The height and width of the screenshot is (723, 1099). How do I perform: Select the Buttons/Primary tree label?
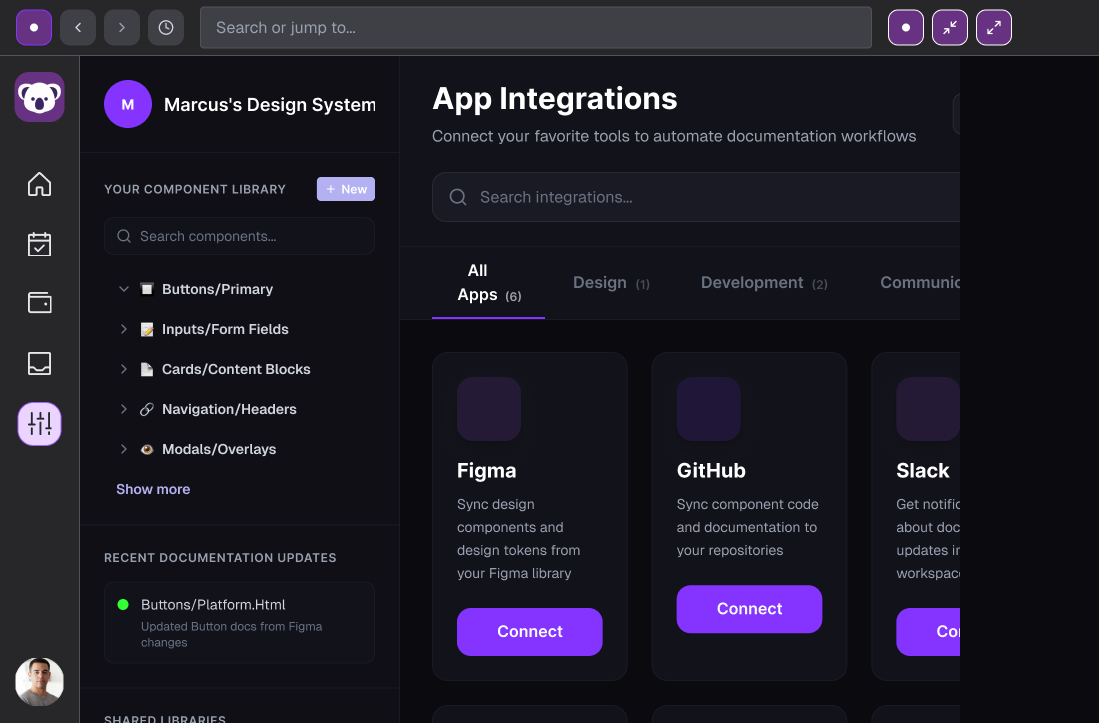(217, 289)
